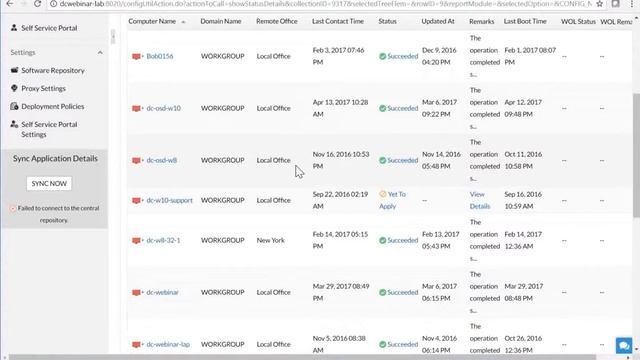Click the site info icon in address bar
The width and height of the screenshot is (640, 360).
tap(53, 4)
